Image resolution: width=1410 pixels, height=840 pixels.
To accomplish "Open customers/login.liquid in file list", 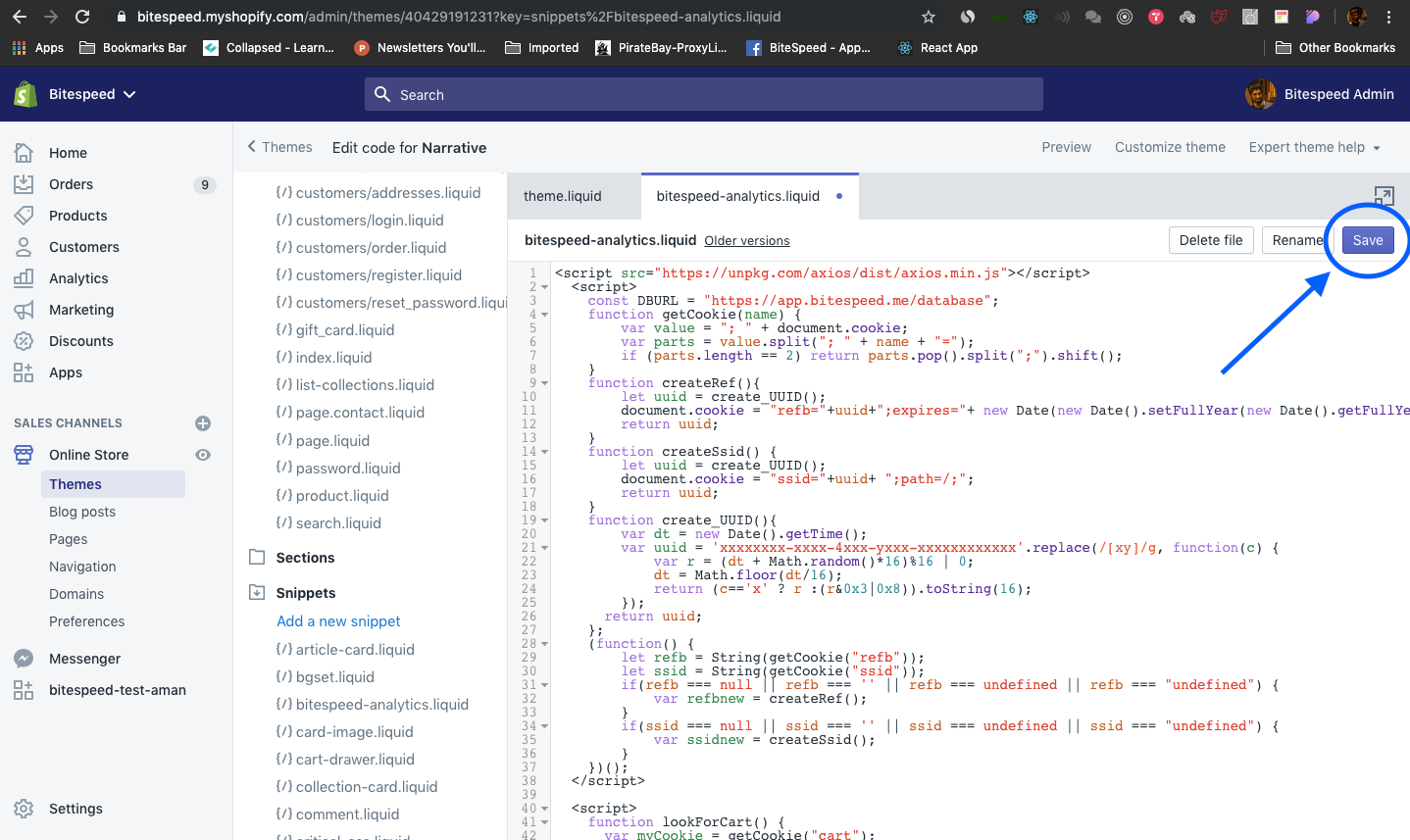I will pos(370,221).
